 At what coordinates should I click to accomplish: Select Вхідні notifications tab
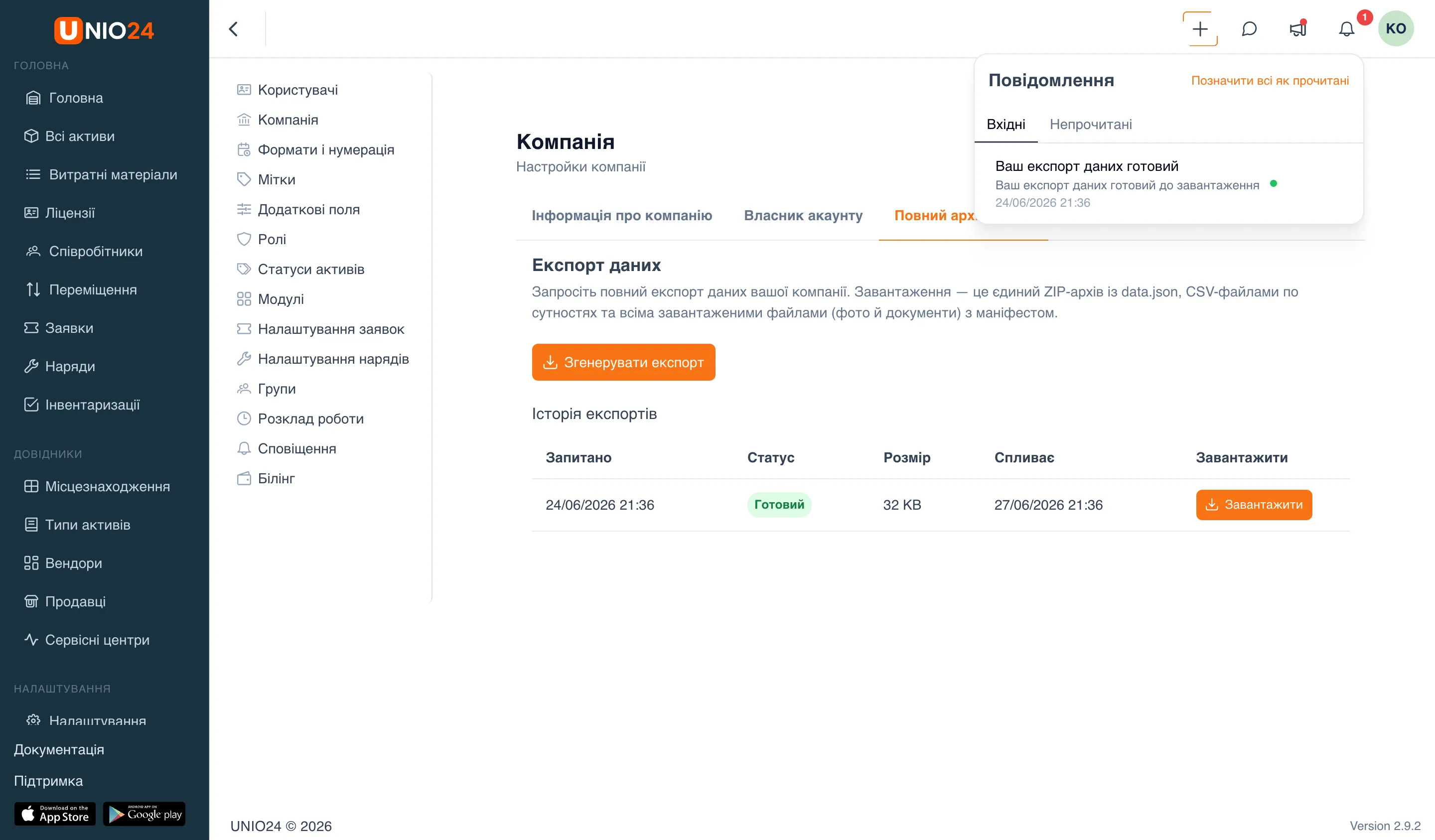click(1005, 125)
